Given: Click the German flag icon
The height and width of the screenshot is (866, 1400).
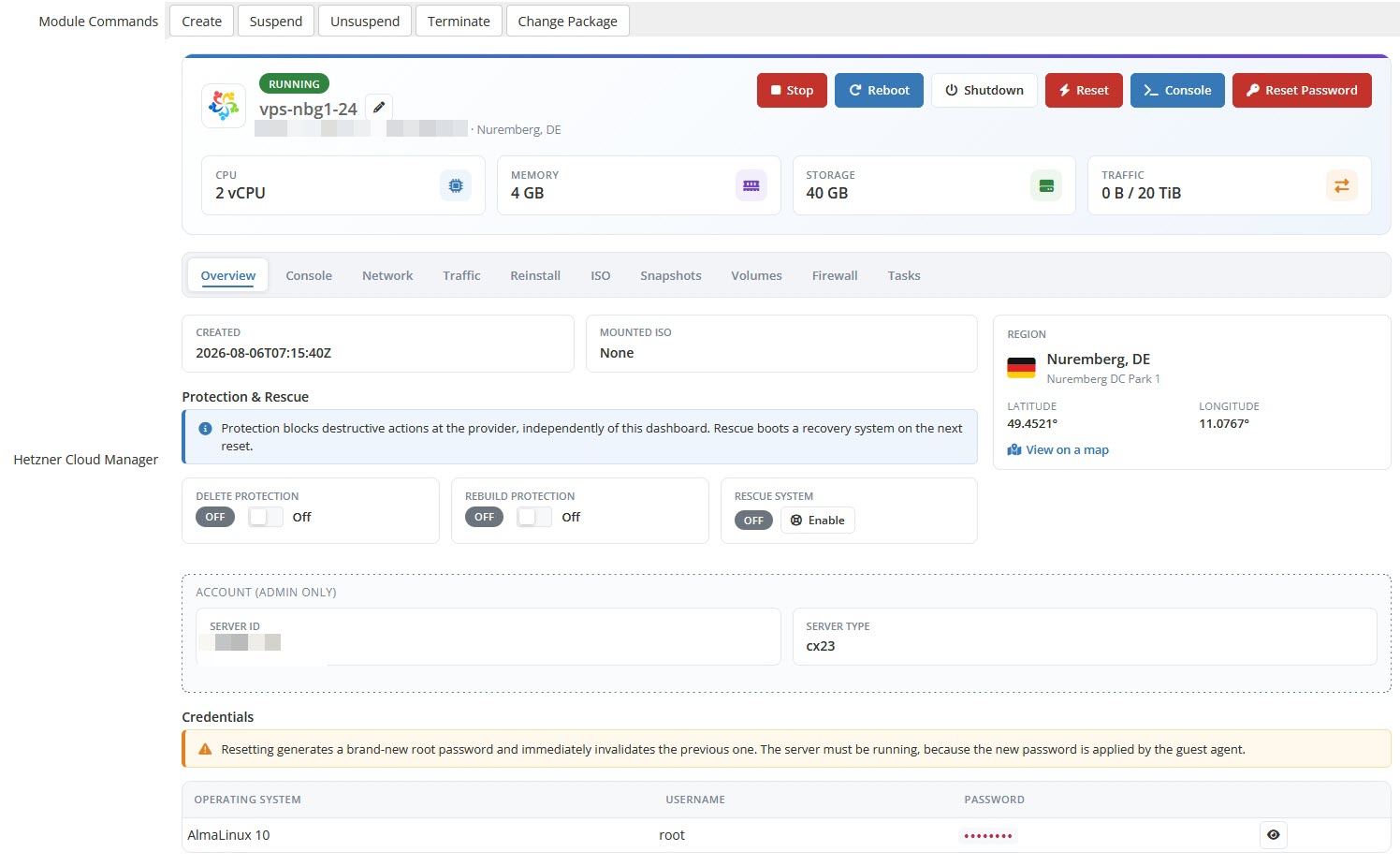Looking at the screenshot, I should tap(1021, 368).
